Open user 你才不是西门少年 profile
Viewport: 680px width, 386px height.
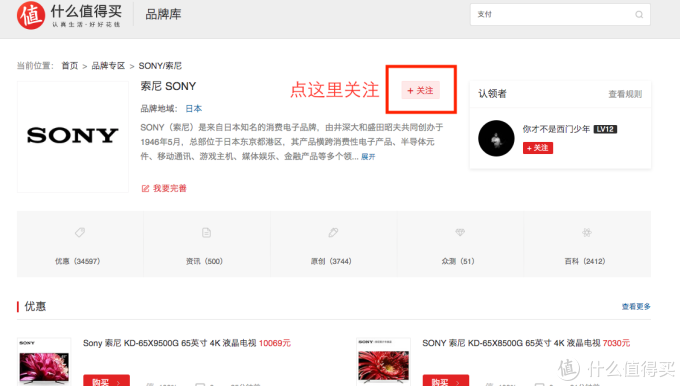click(556, 129)
